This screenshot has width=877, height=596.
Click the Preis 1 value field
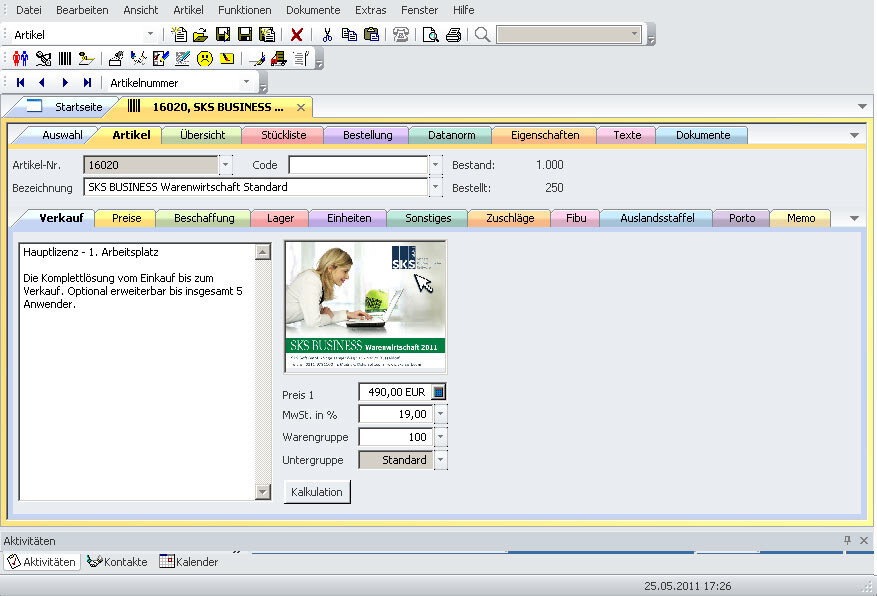coord(395,392)
